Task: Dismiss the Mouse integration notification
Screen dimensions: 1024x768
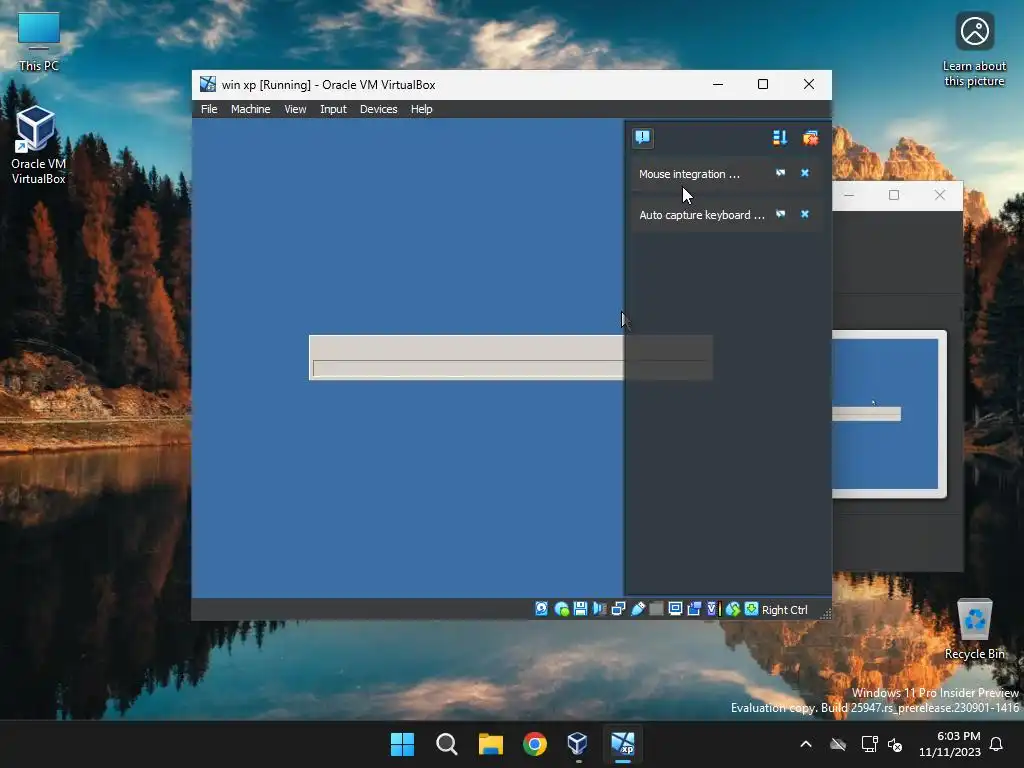Action: [x=805, y=173]
